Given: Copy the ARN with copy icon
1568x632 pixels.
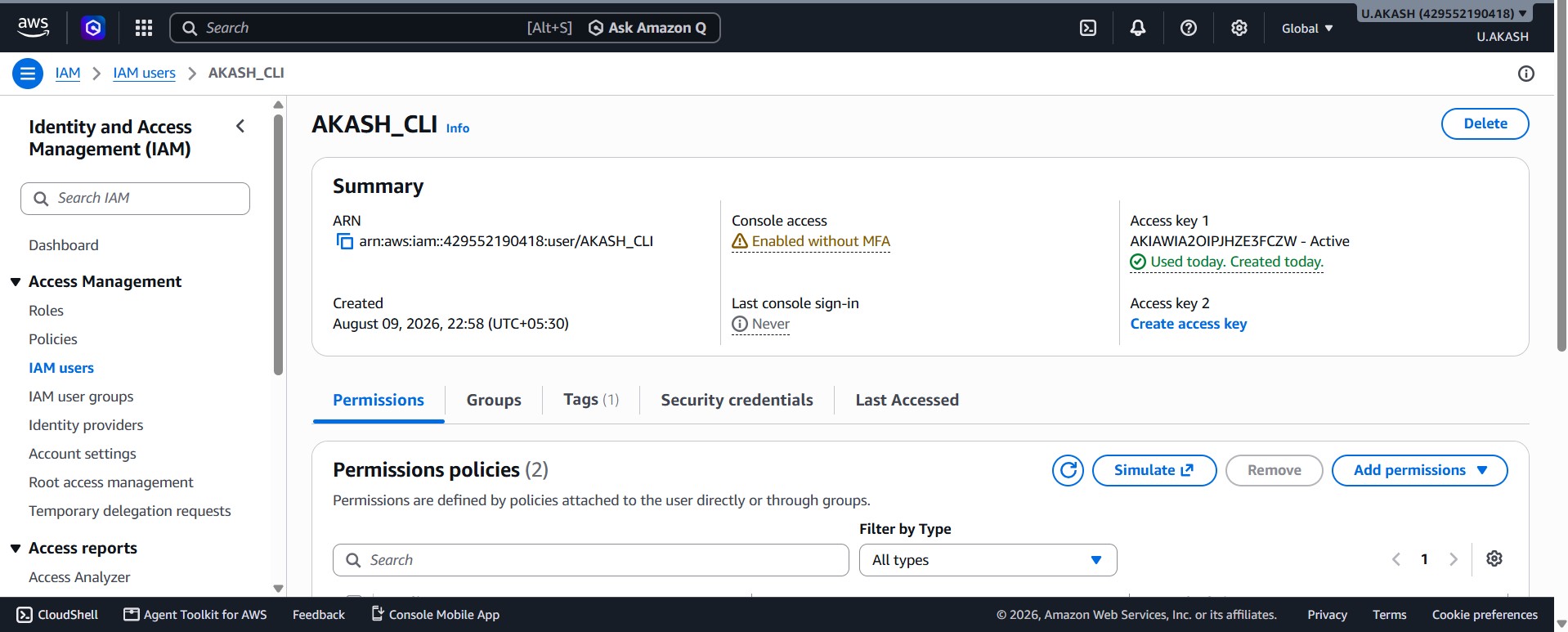Looking at the screenshot, I should 345,241.
